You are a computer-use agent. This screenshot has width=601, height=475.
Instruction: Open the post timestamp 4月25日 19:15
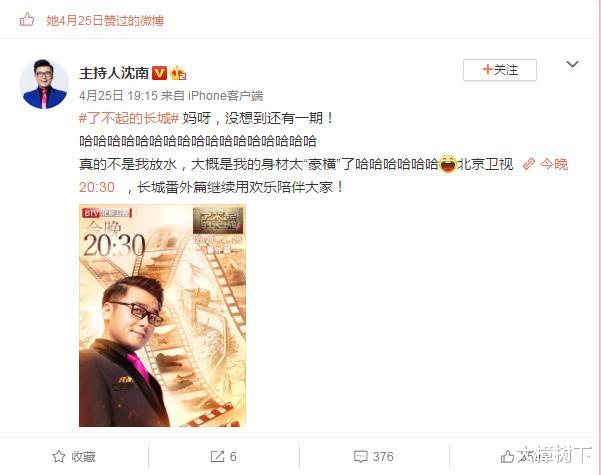tap(118, 95)
